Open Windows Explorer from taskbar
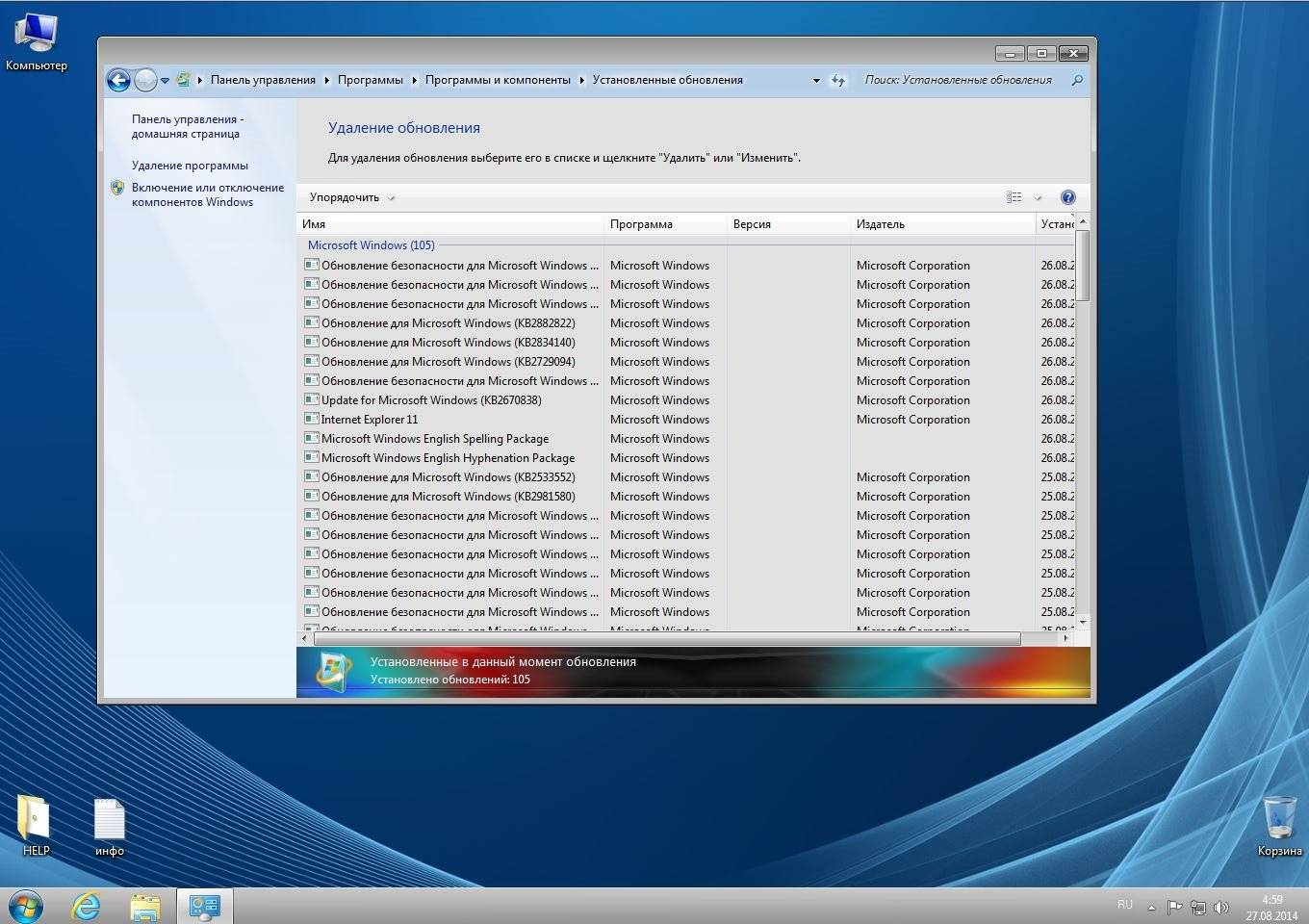Screen dimensions: 1309x924 coord(145,906)
